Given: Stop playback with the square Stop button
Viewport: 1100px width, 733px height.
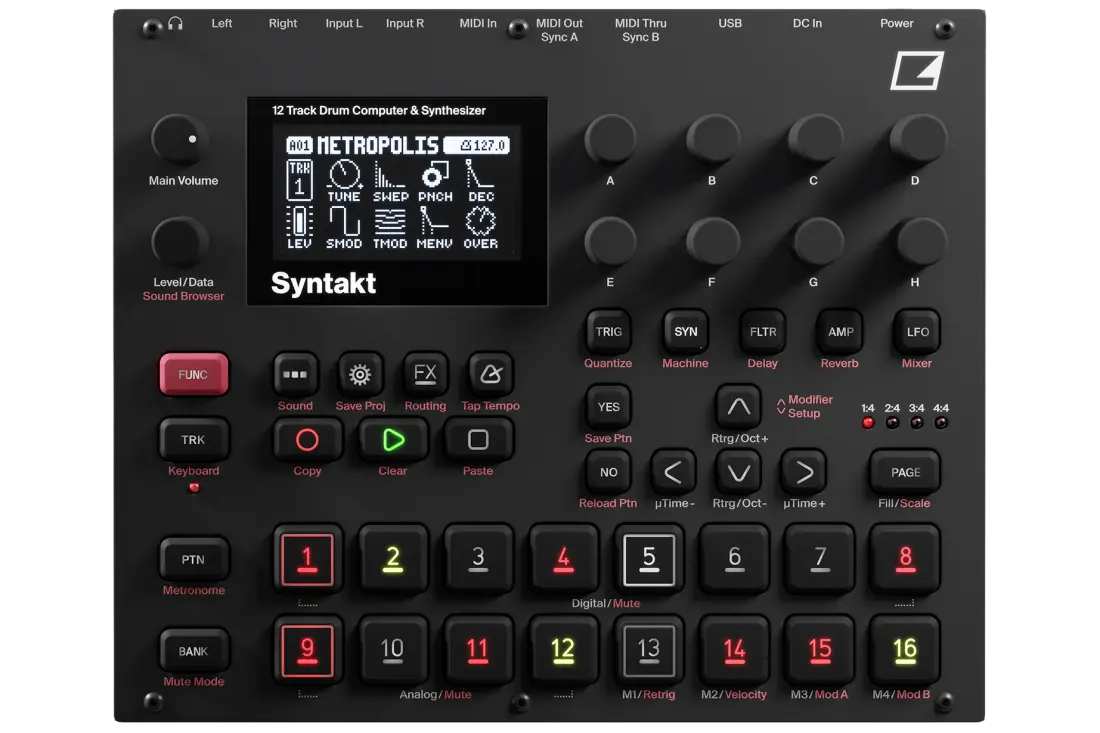Looking at the screenshot, I should tap(478, 440).
